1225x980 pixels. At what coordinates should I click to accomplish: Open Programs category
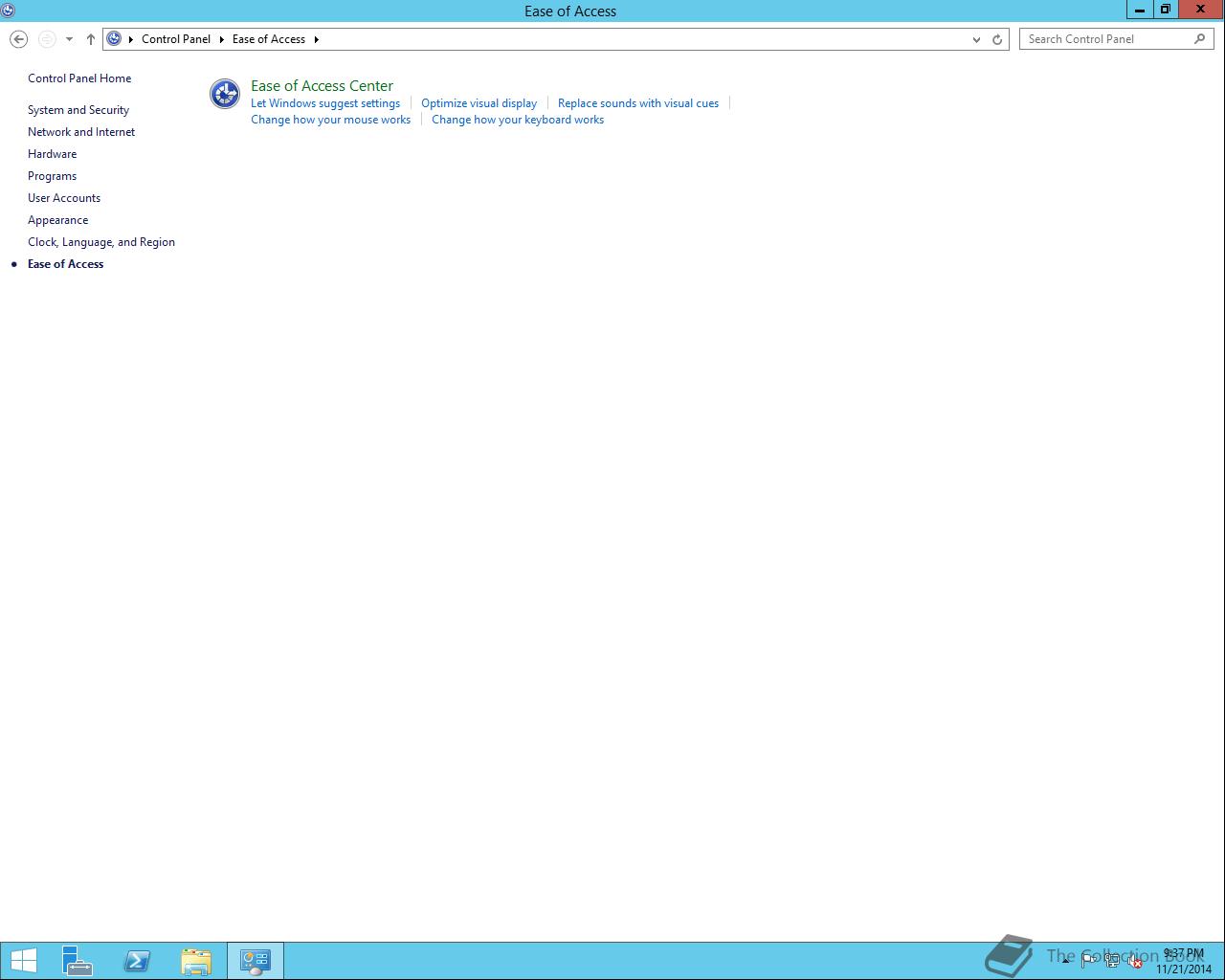(53, 176)
